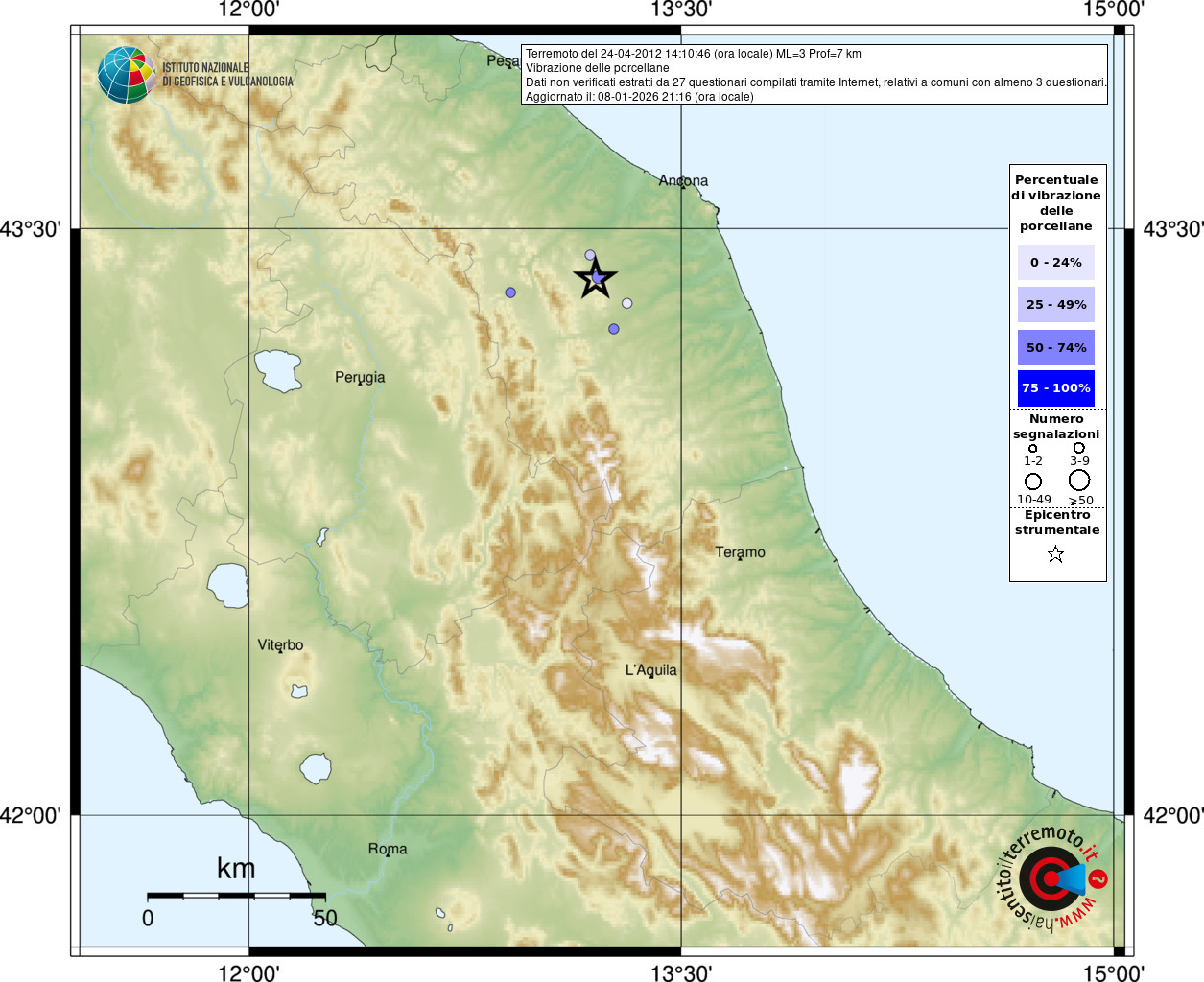Viewport: 1204px width, 982px height.
Task: Click the report circle west of epicenter
Action: 510,292
